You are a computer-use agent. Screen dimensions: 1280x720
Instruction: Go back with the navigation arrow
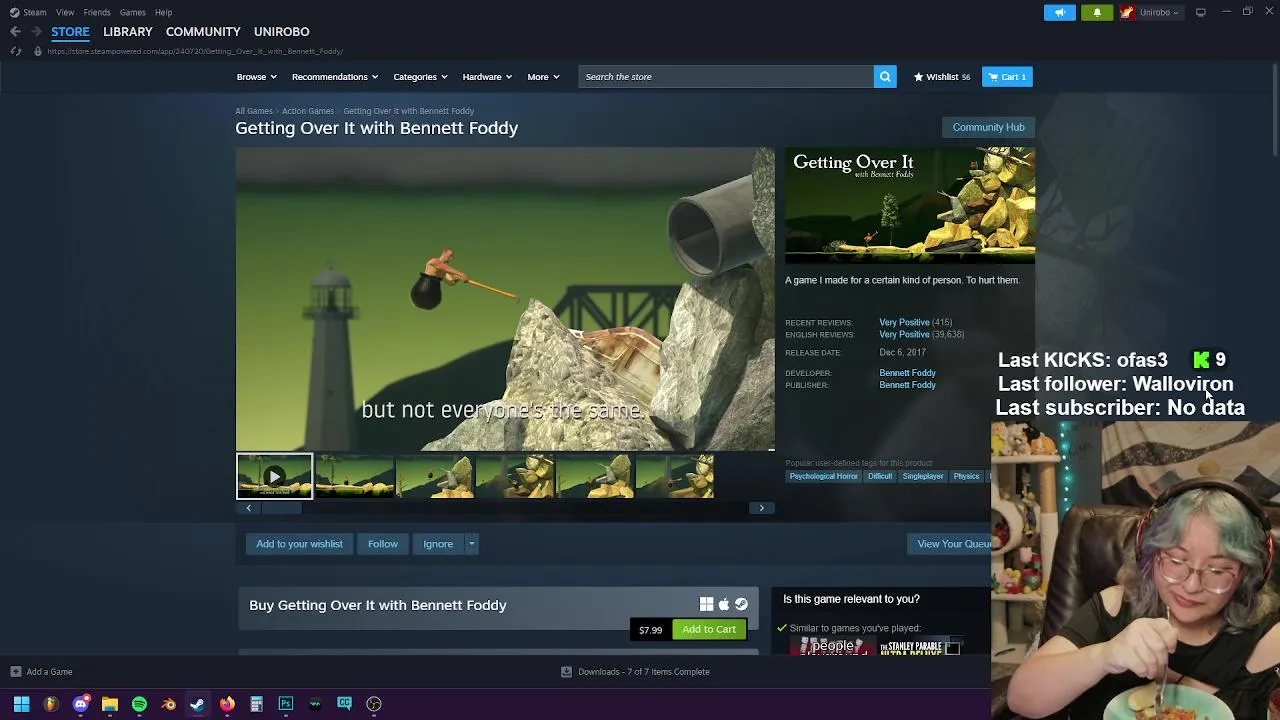(x=16, y=32)
